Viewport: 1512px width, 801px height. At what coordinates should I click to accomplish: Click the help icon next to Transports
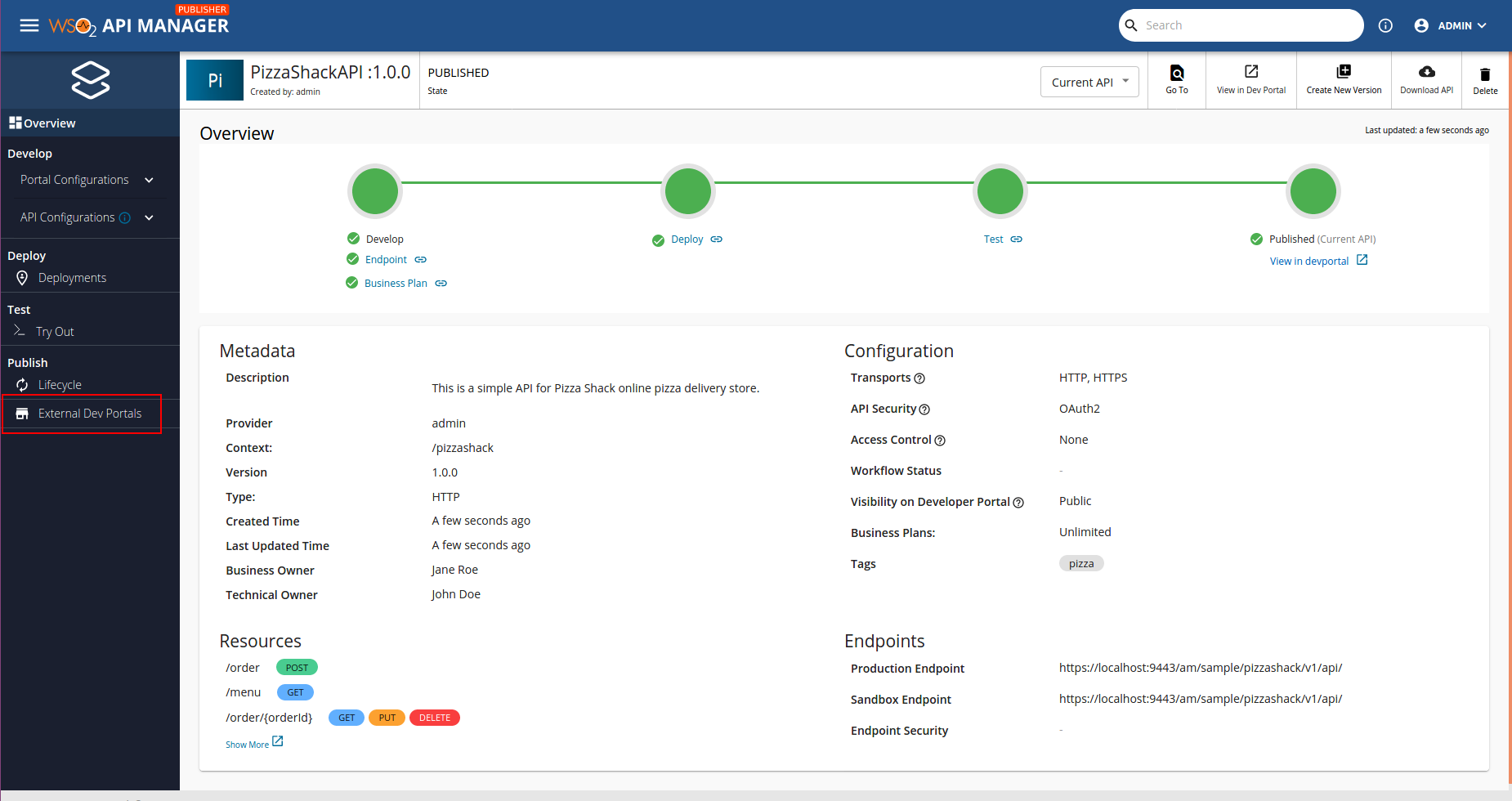tap(919, 378)
